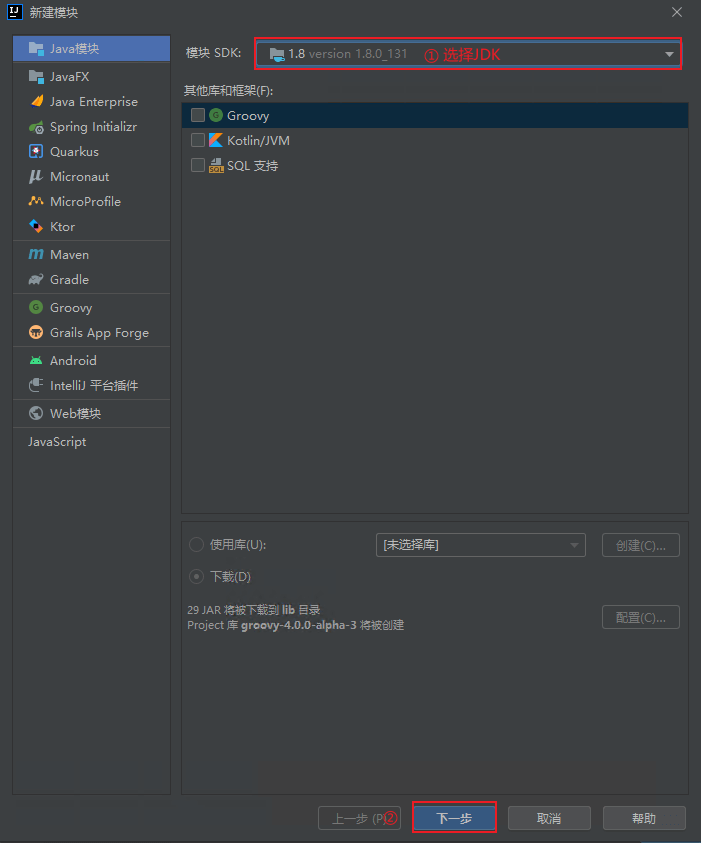Click the 下一步 button
Image resolution: width=701 pixels, height=843 pixels.
(454, 818)
